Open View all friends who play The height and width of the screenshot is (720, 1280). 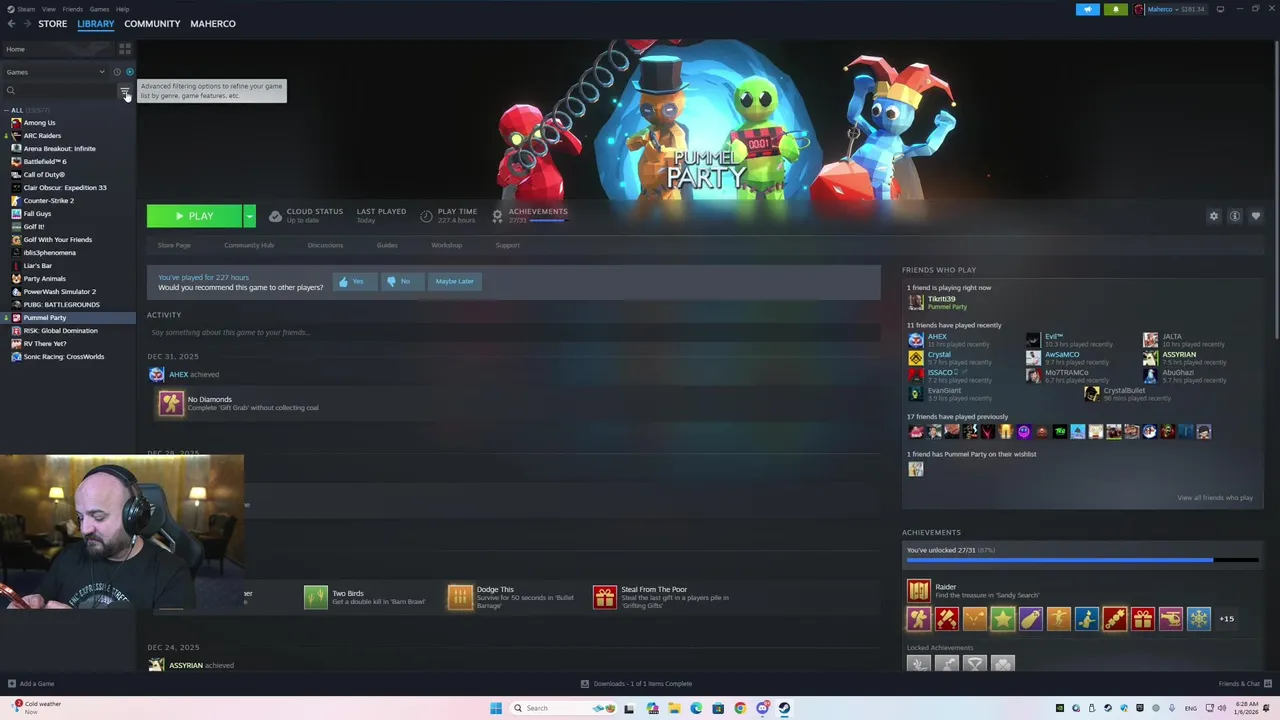(x=1215, y=498)
